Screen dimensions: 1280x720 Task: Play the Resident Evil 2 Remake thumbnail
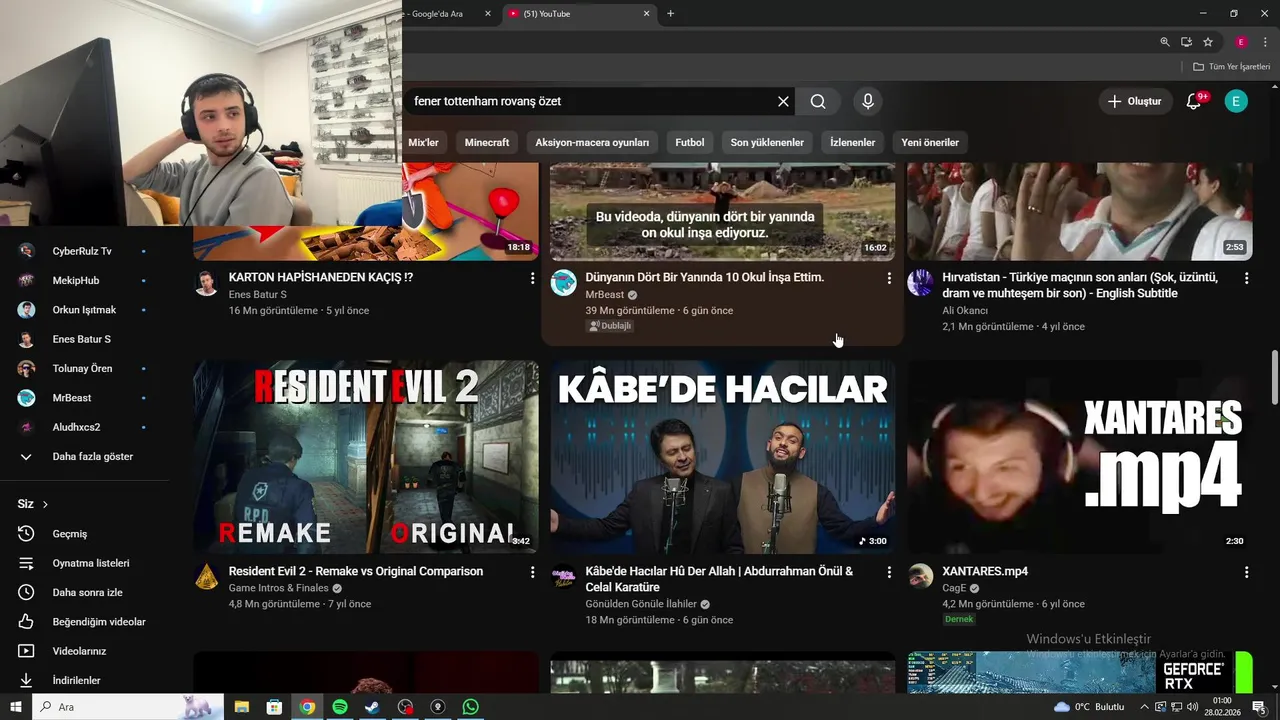pos(366,457)
